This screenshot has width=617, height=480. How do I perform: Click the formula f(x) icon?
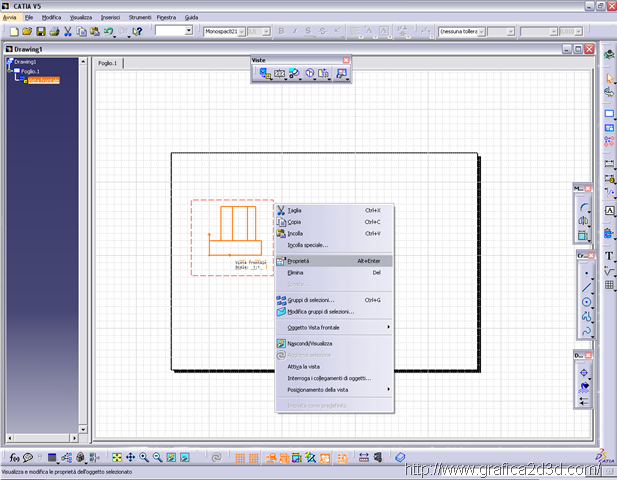point(13,457)
